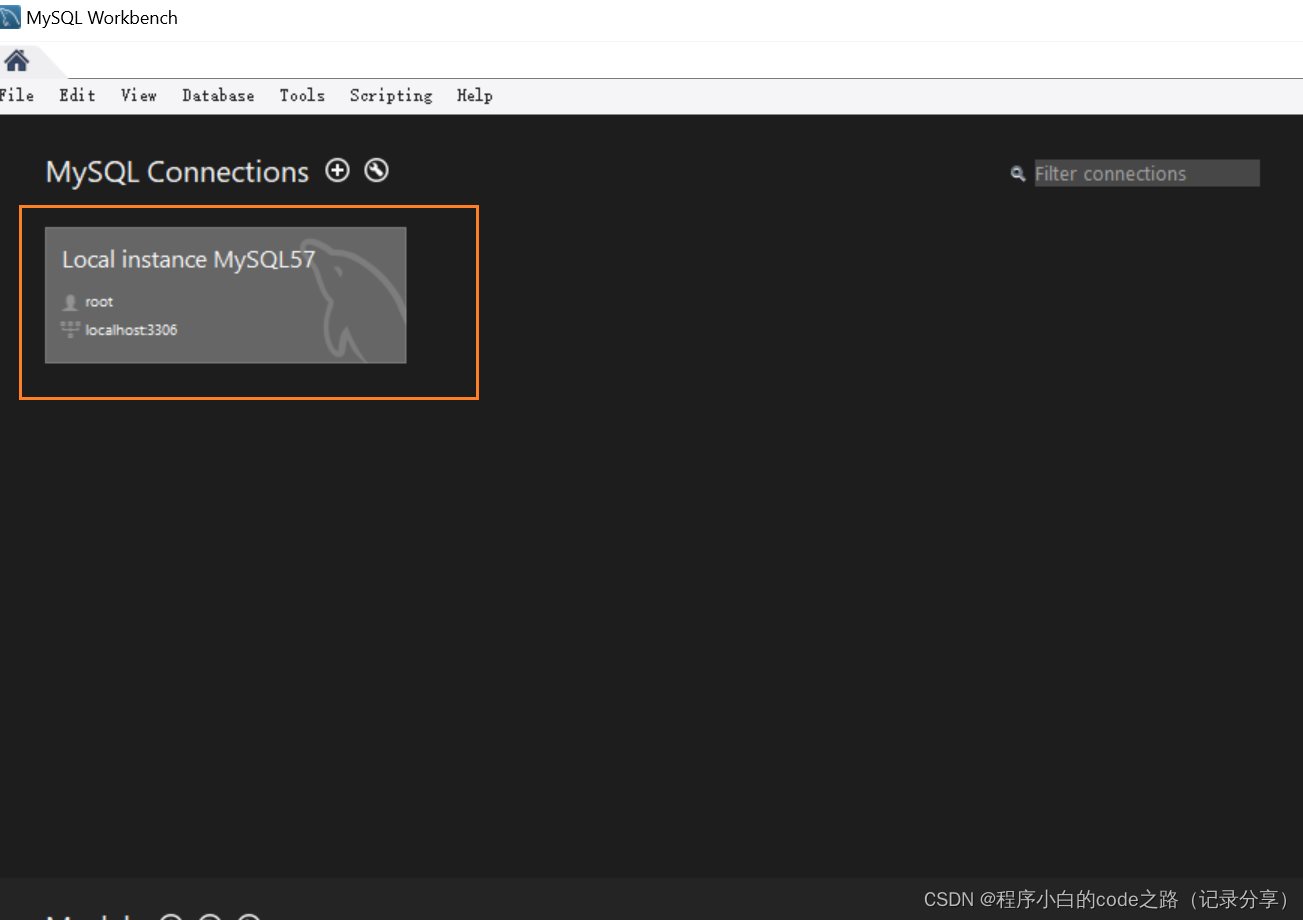
Task: Open the Home tab icon
Action: (x=17, y=61)
